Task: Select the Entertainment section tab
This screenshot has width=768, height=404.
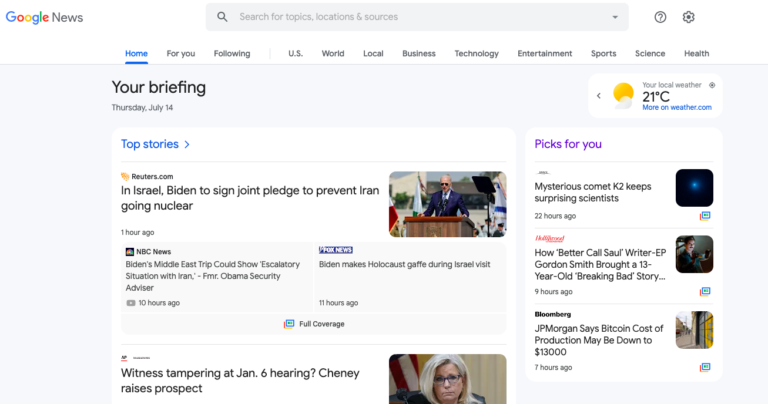Action: (545, 53)
